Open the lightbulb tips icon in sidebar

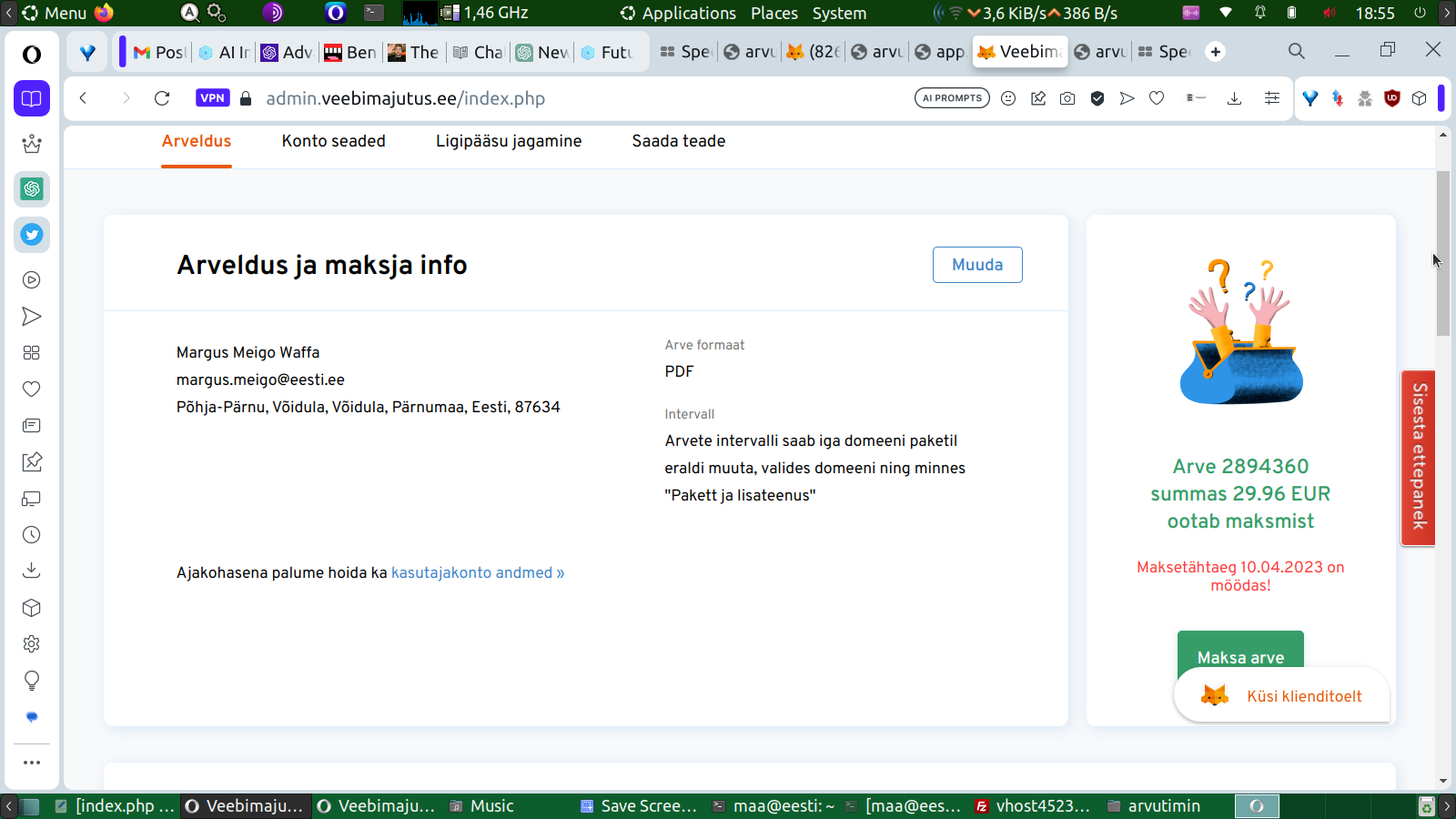coord(32,681)
